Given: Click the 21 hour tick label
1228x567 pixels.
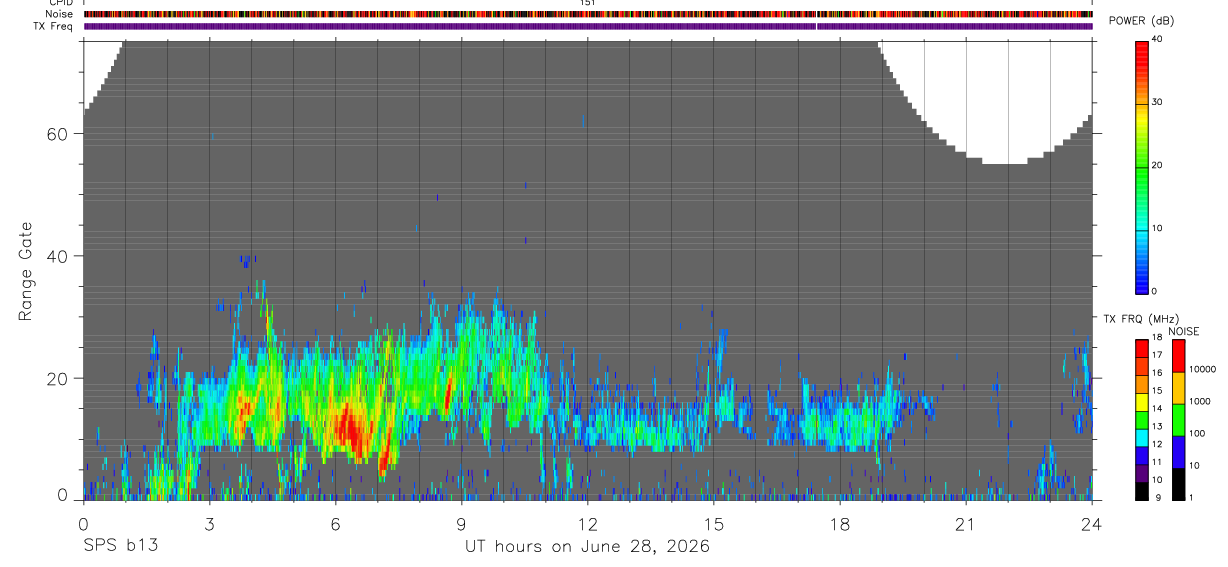Looking at the screenshot, I should [966, 523].
